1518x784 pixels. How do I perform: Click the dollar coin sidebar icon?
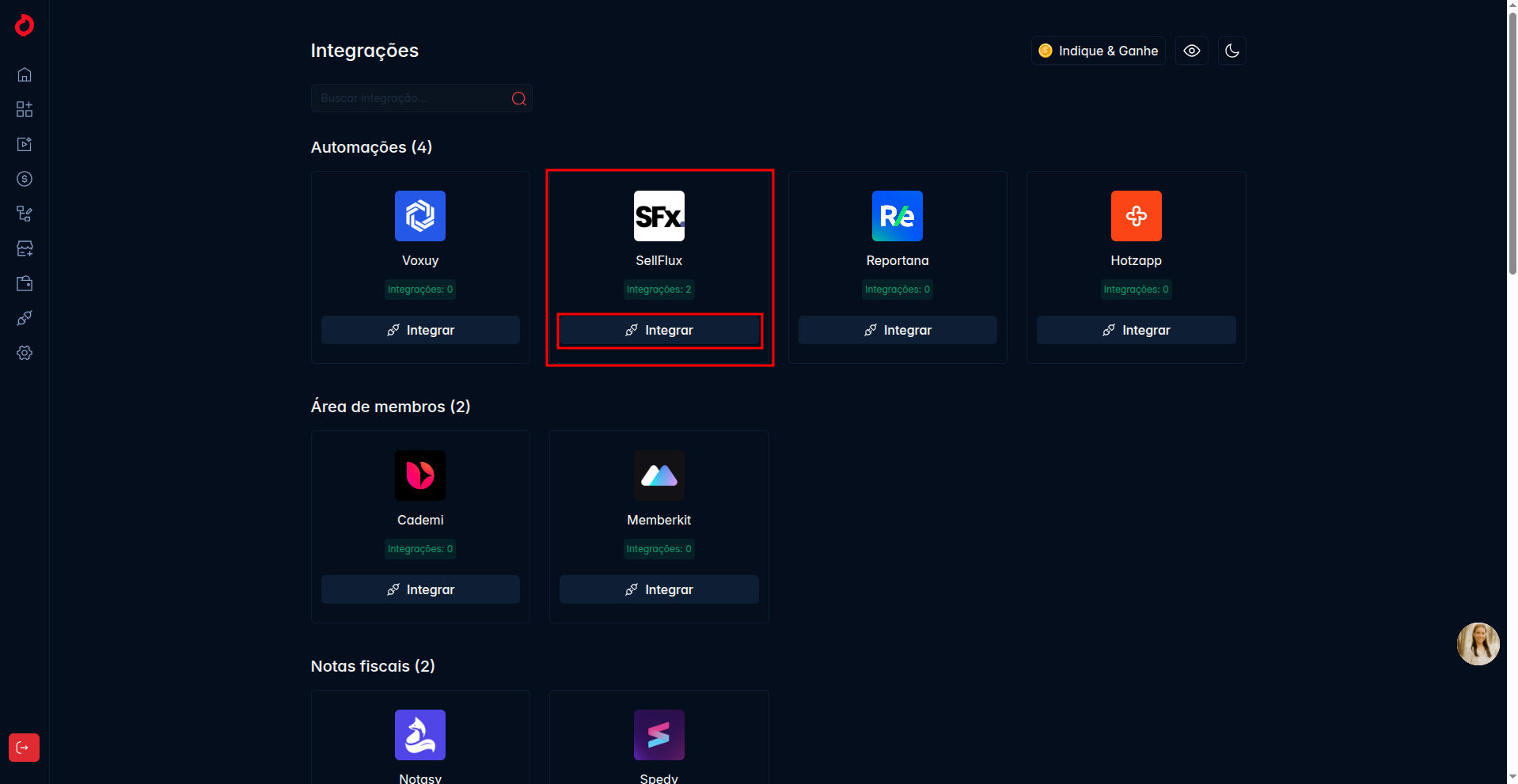(25, 179)
